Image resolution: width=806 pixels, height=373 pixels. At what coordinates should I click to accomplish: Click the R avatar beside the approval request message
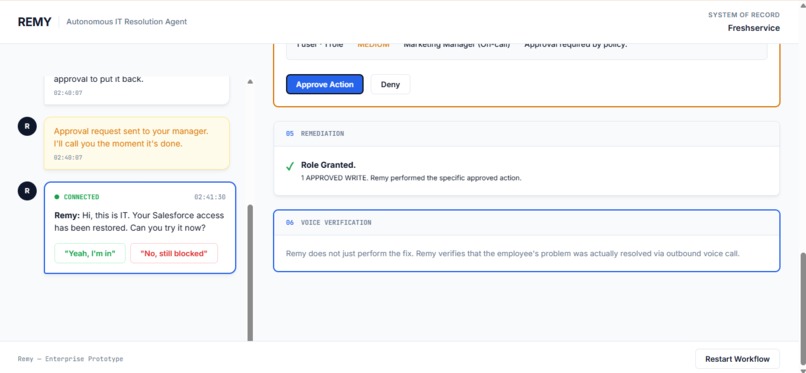point(27,126)
